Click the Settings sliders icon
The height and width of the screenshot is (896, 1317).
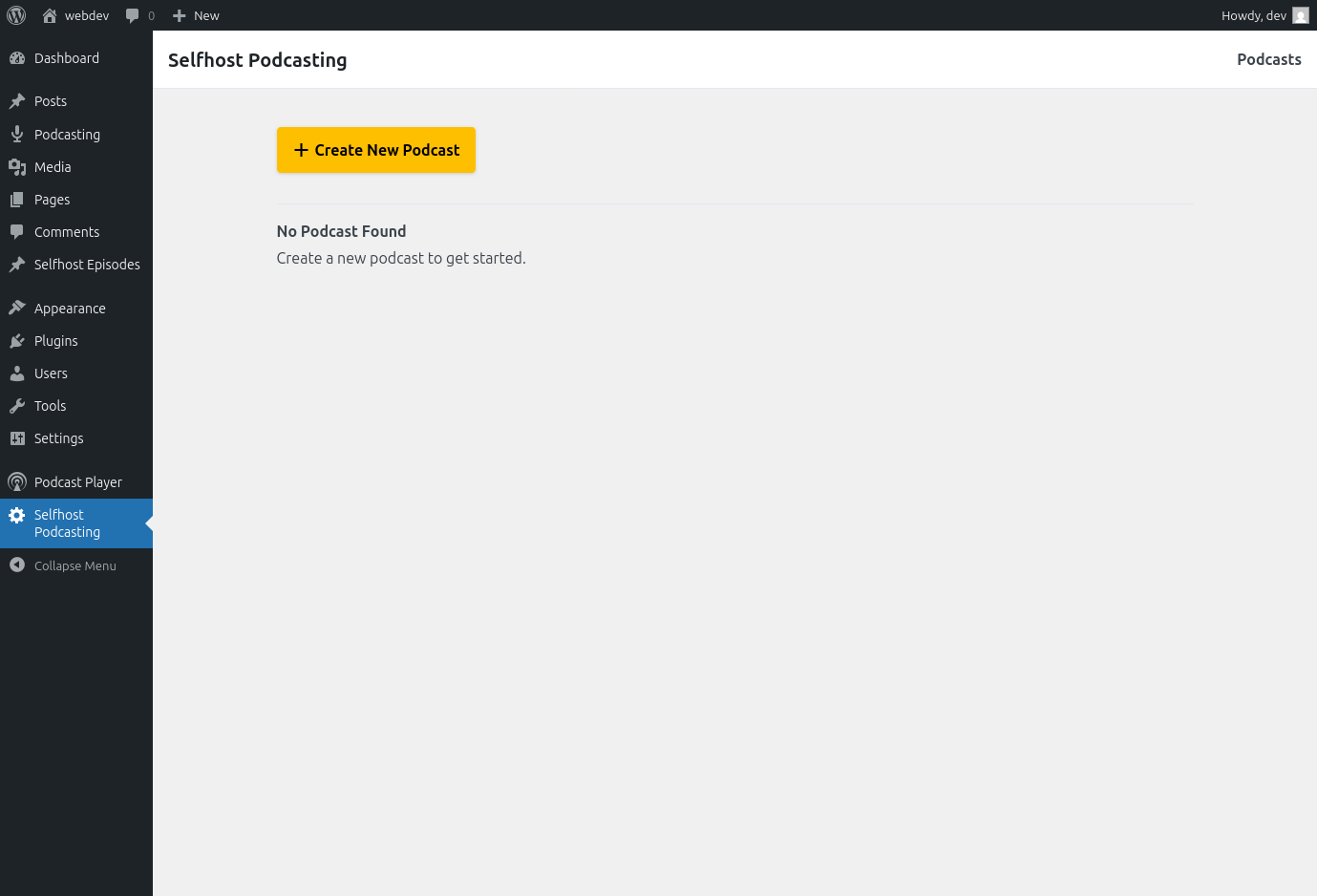pyautogui.click(x=17, y=438)
